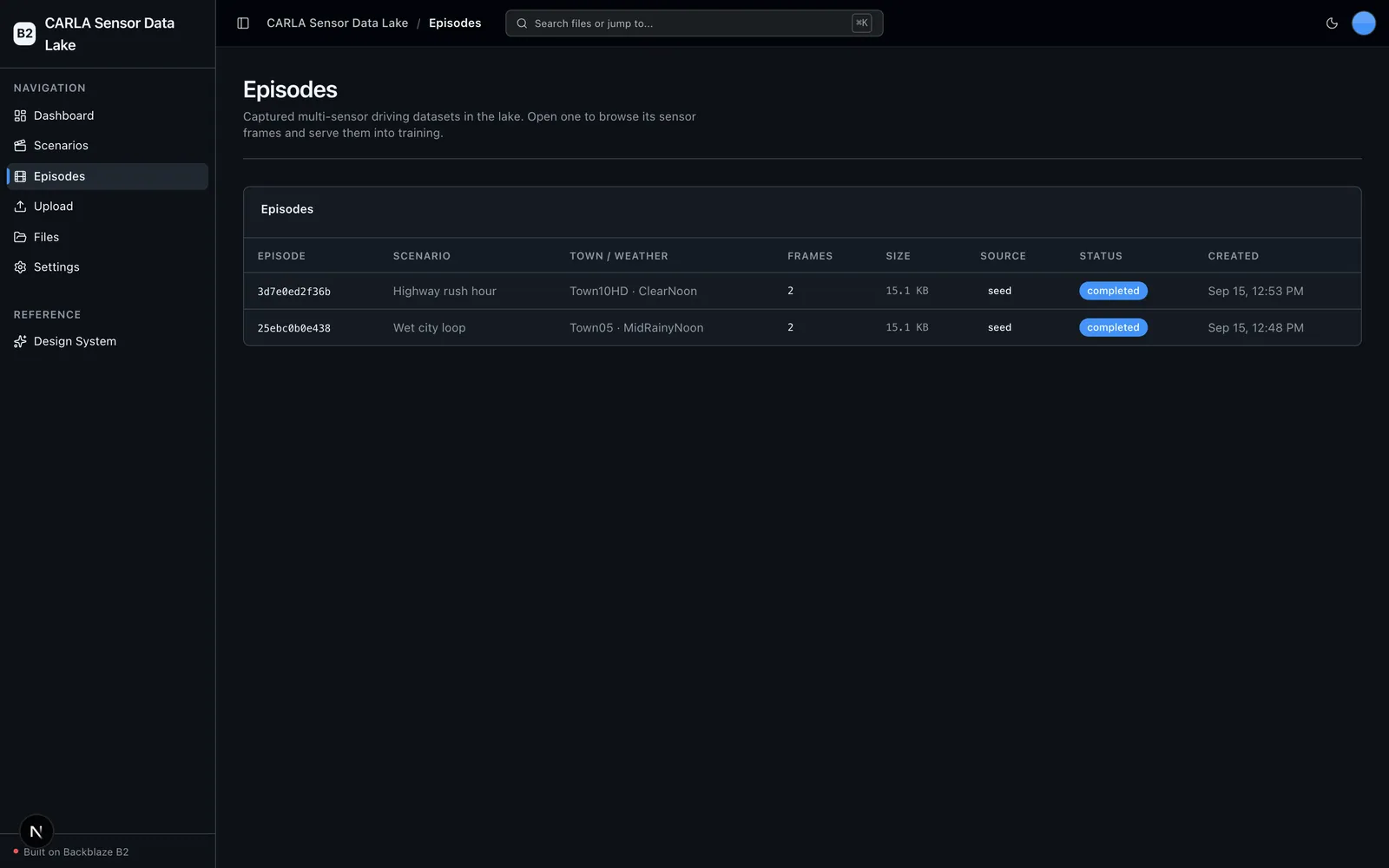Toggle the sidebar panel icon
Screen dimensions: 1389x868
point(243,23)
